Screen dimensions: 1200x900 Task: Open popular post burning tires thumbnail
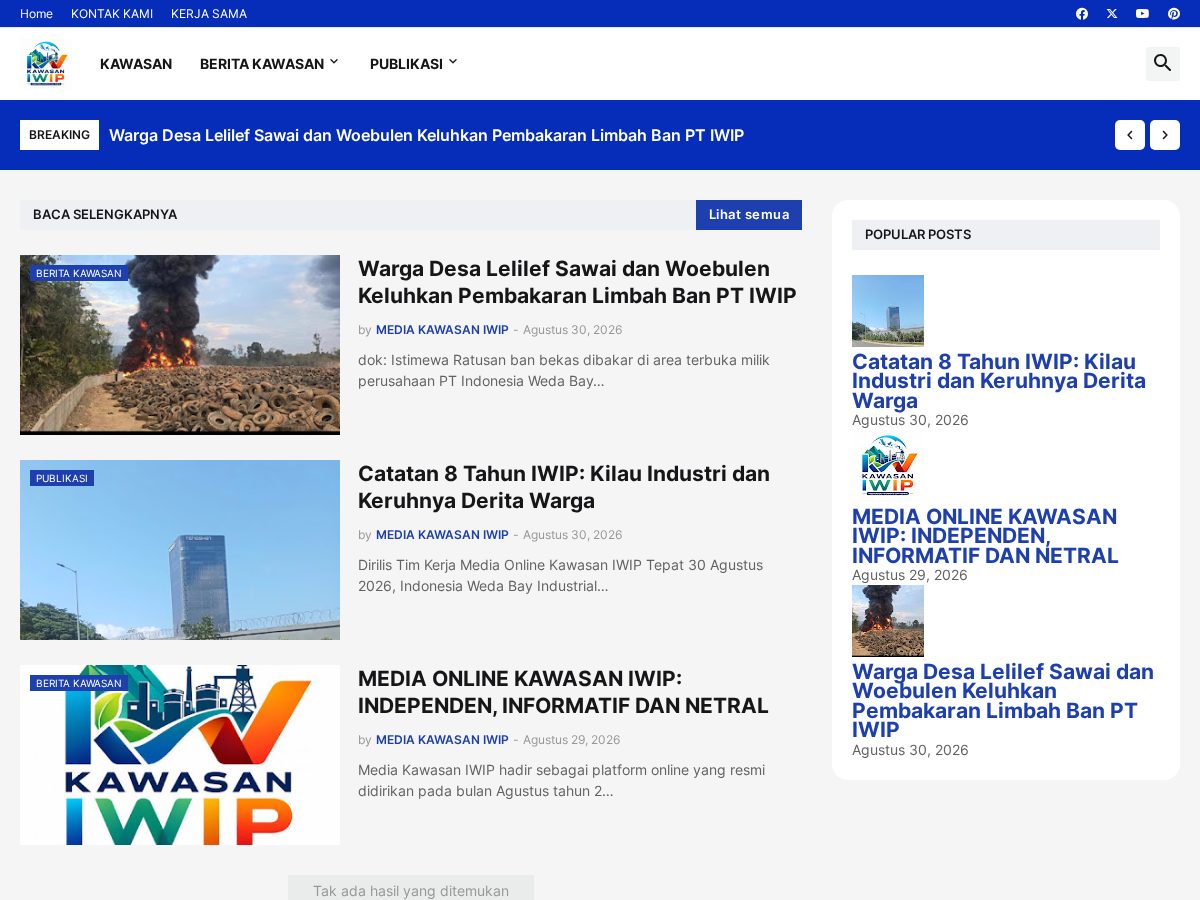click(x=888, y=621)
